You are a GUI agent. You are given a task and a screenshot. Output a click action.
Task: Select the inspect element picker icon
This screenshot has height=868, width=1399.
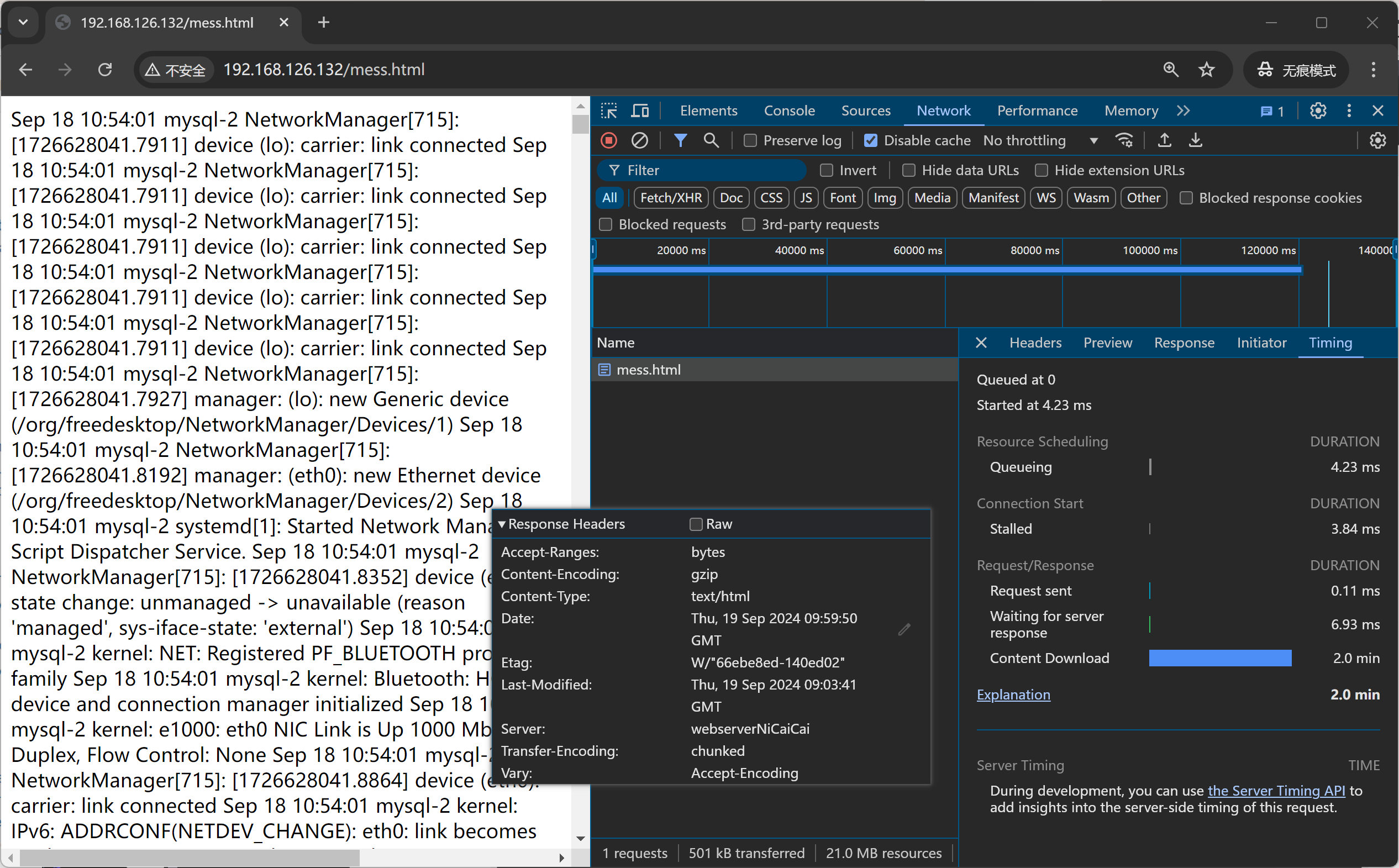[608, 111]
